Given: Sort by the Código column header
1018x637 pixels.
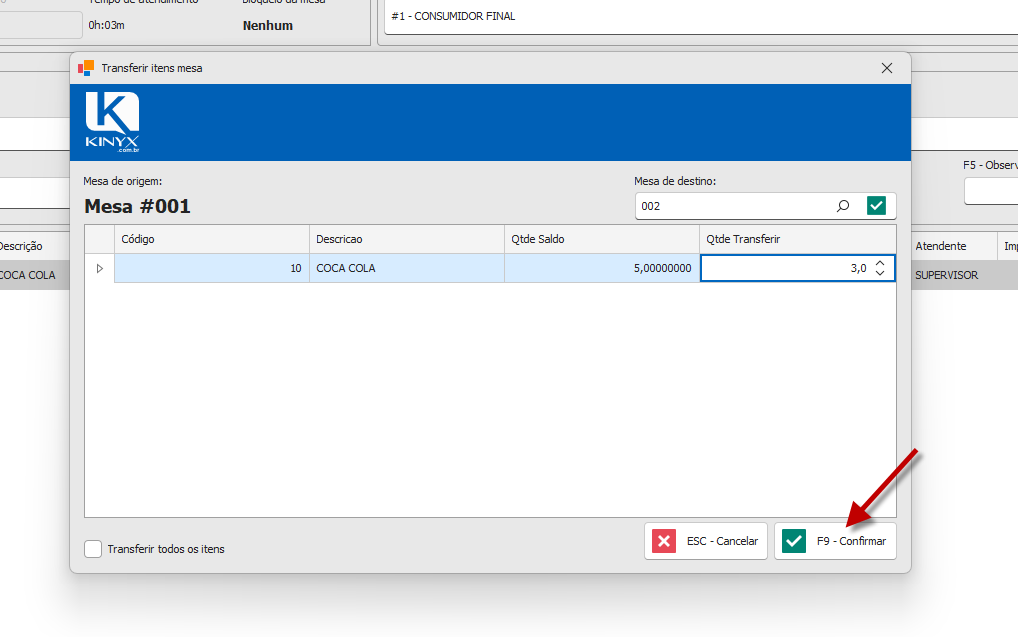Looking at the screenshot, I should tap(212, 239).
